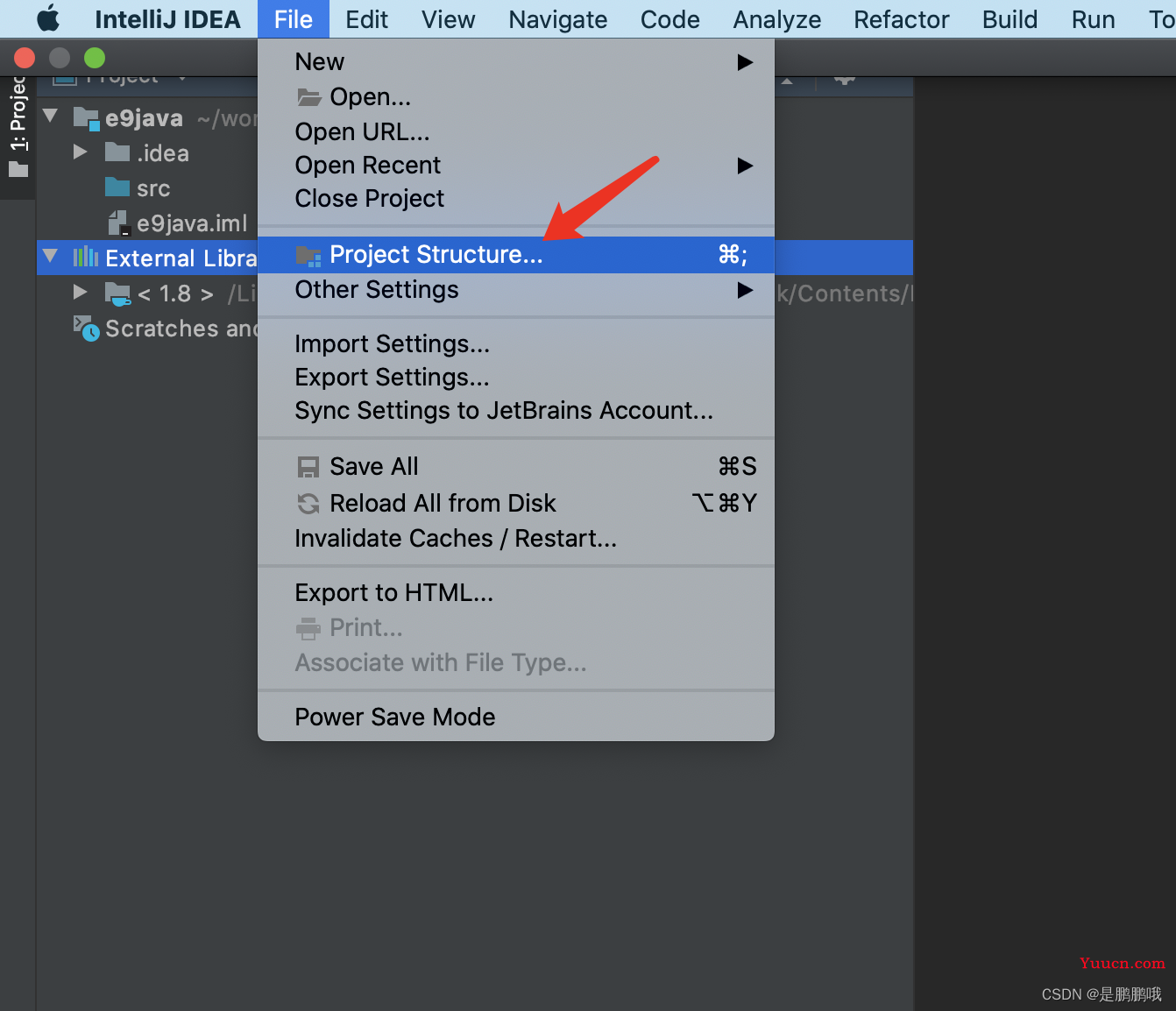Choose Save All
This screenshot has width=1176, height=1011.
coord(516,466)
